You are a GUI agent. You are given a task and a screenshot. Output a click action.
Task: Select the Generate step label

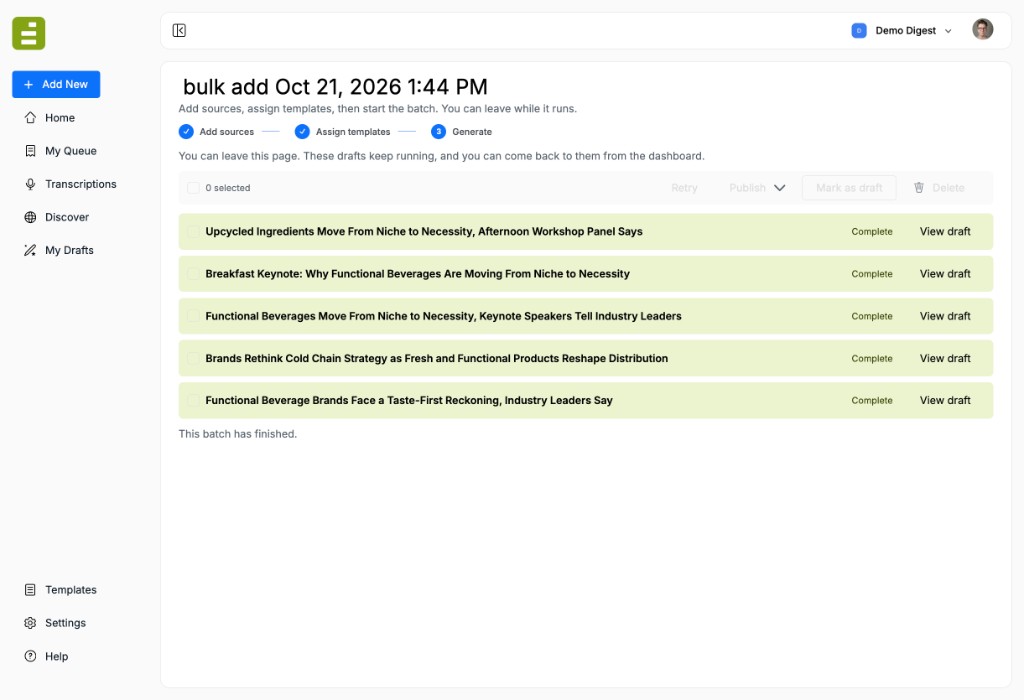472,132
